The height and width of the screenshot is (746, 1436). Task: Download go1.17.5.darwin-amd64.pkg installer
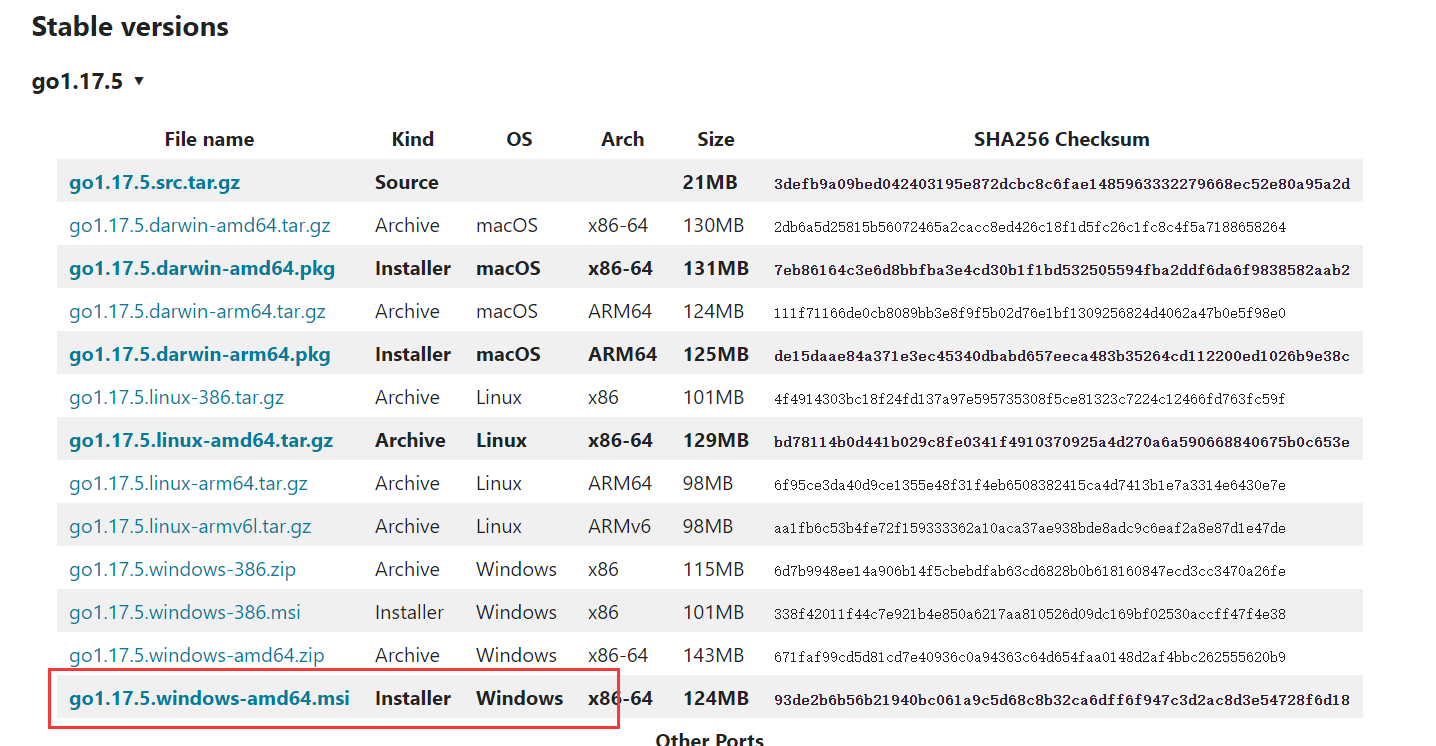(202, 269)
